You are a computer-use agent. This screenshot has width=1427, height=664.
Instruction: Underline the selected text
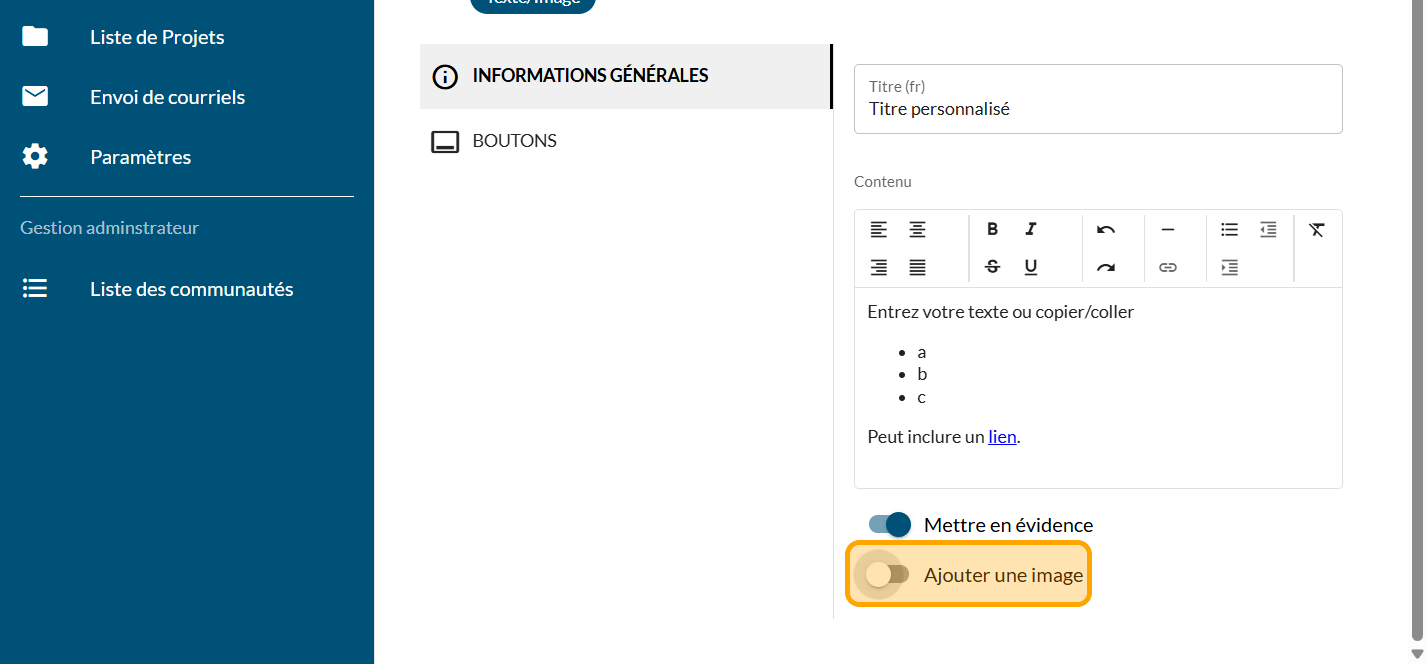pyautogui.click(x=1031, y=267)
